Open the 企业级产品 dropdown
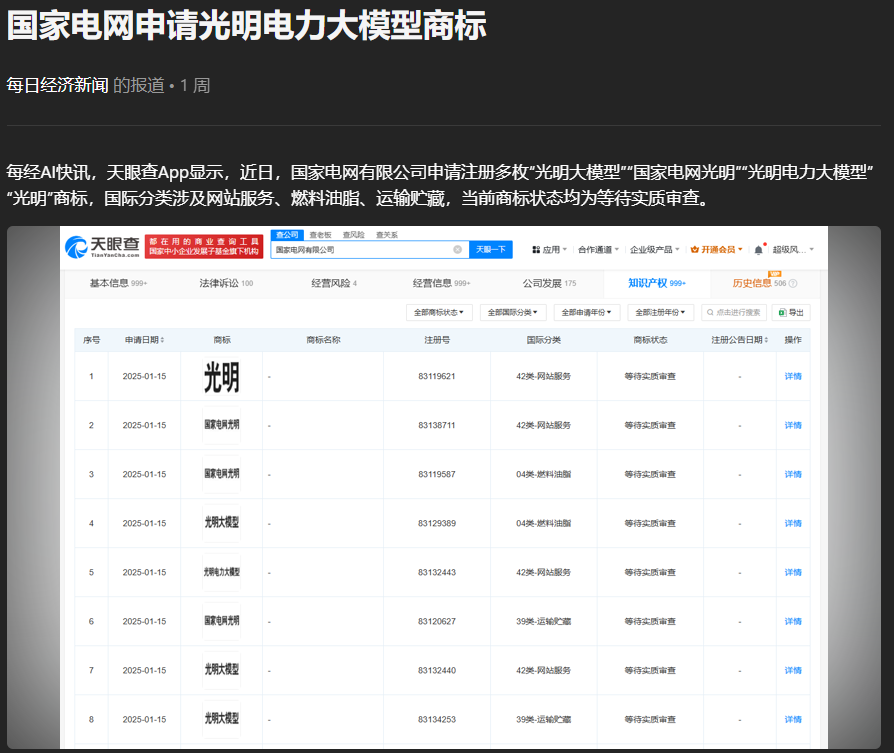The width and height of the screenshot is (894, 753). pos(655,250)
